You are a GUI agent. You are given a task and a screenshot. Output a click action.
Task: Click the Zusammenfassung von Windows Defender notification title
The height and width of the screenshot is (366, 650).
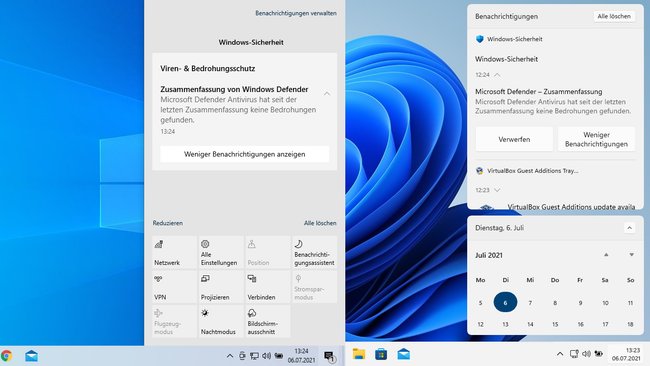(x=234, y=89)
